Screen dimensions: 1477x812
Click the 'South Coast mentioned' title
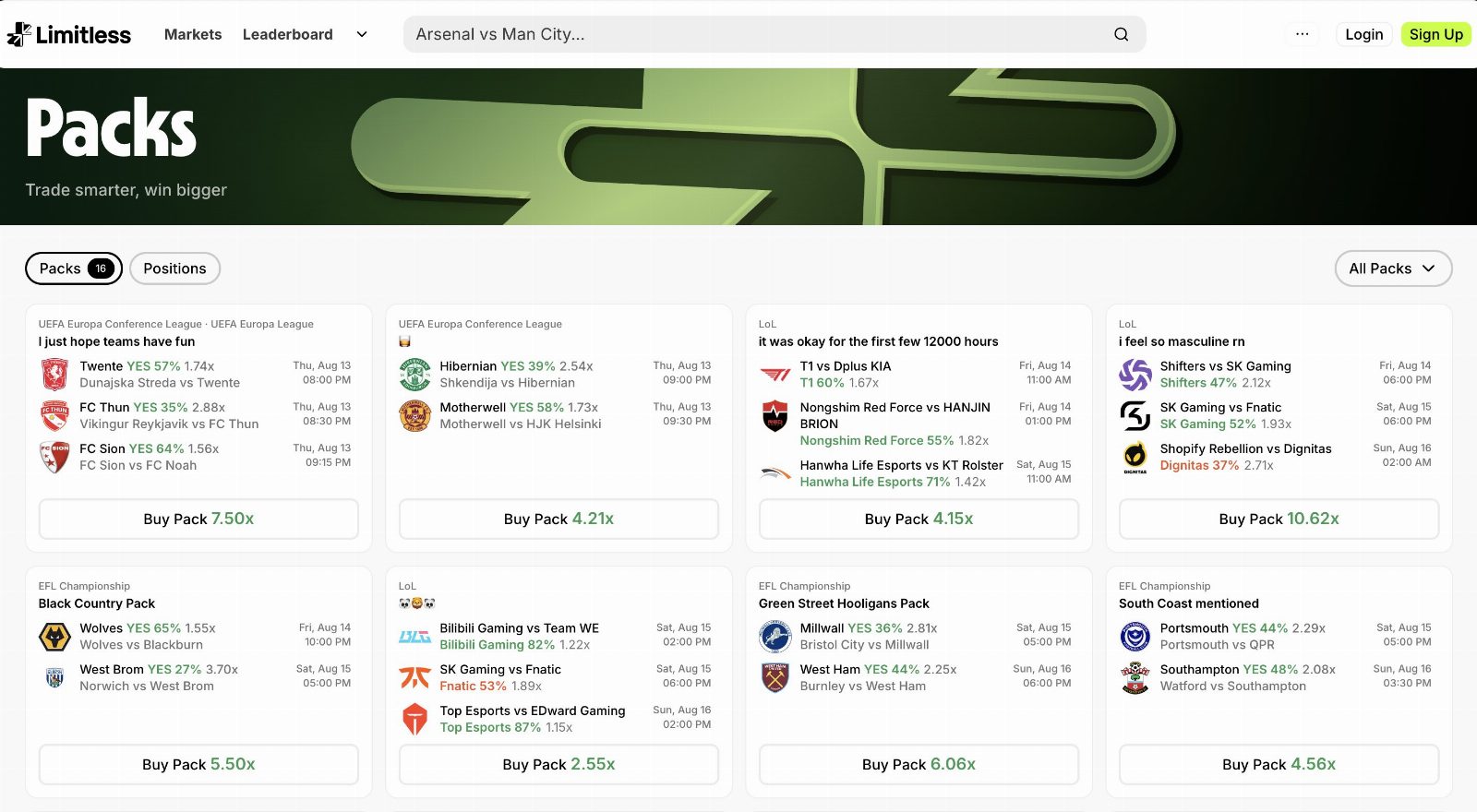click(x=1189, y=603)
